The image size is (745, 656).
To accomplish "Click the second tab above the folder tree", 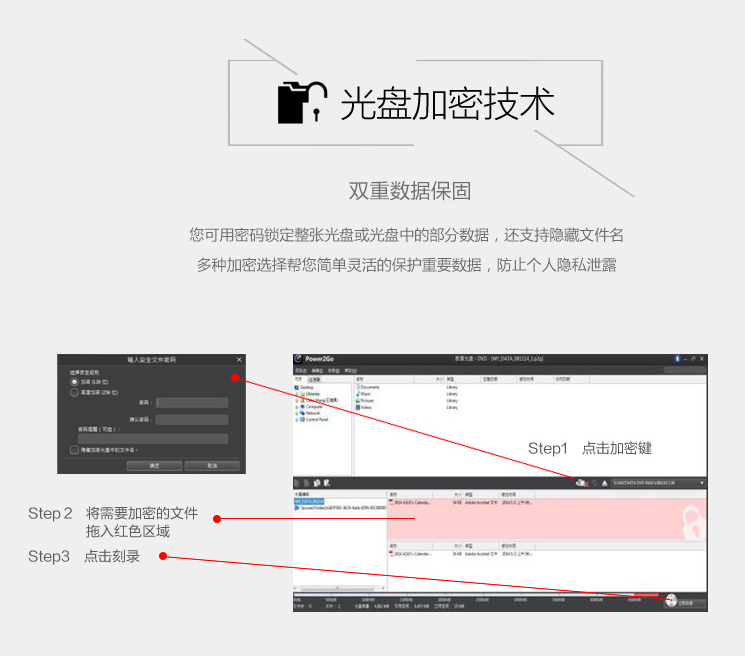I will click(315, 379).
